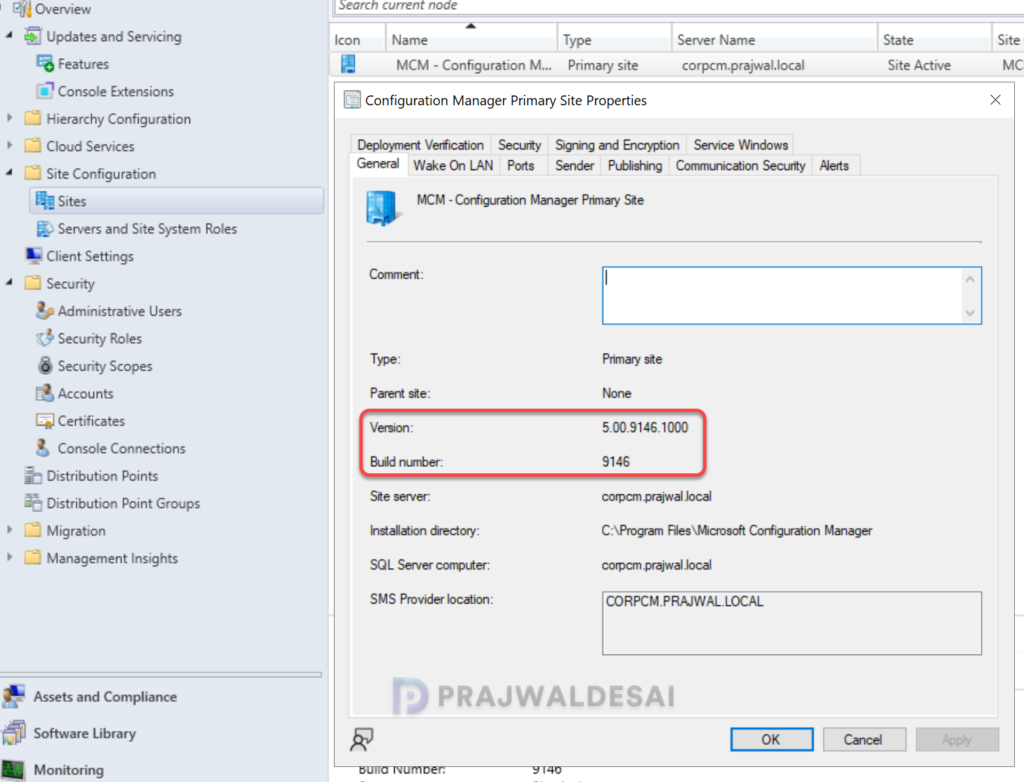Screen dimensions: 1024x782
Task: Click the Migration folder icon
Action: [32, 530]
